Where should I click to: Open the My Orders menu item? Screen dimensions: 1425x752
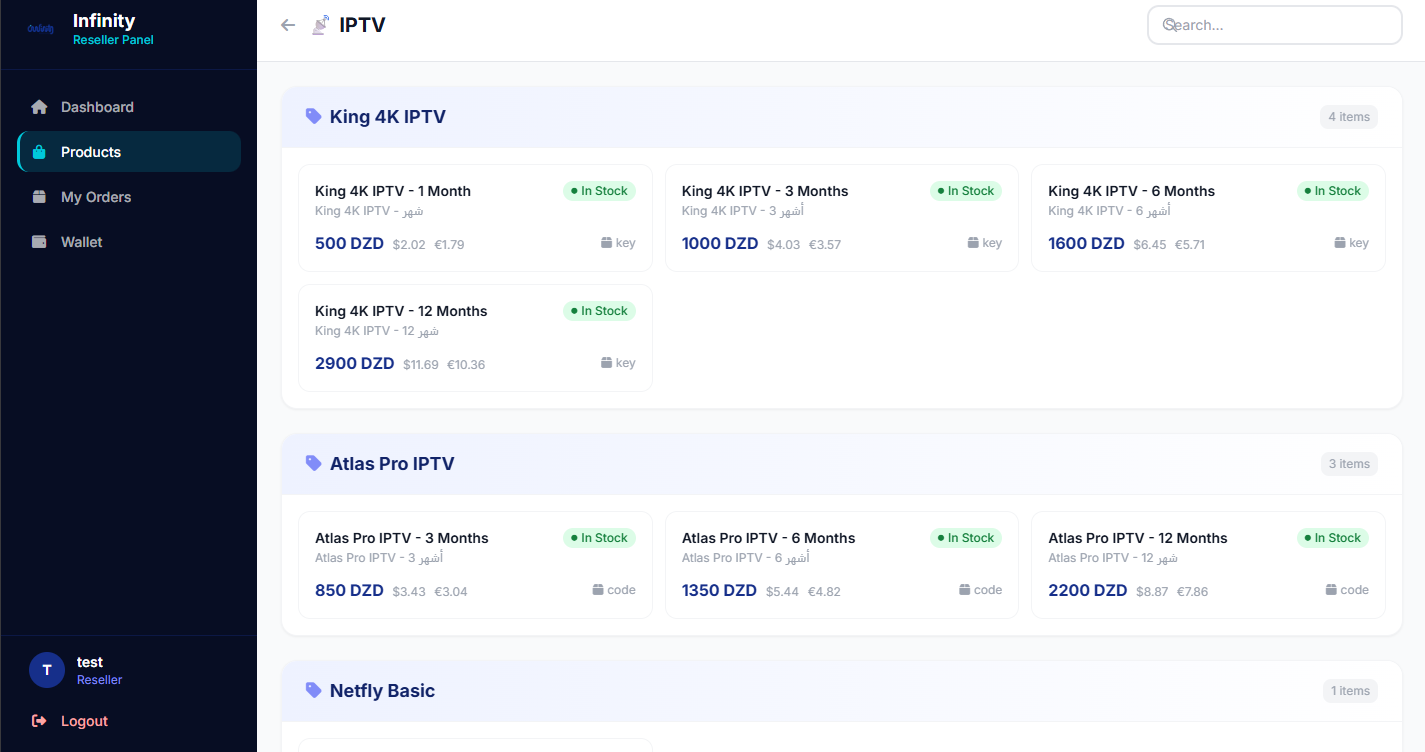tap(96, 197)
